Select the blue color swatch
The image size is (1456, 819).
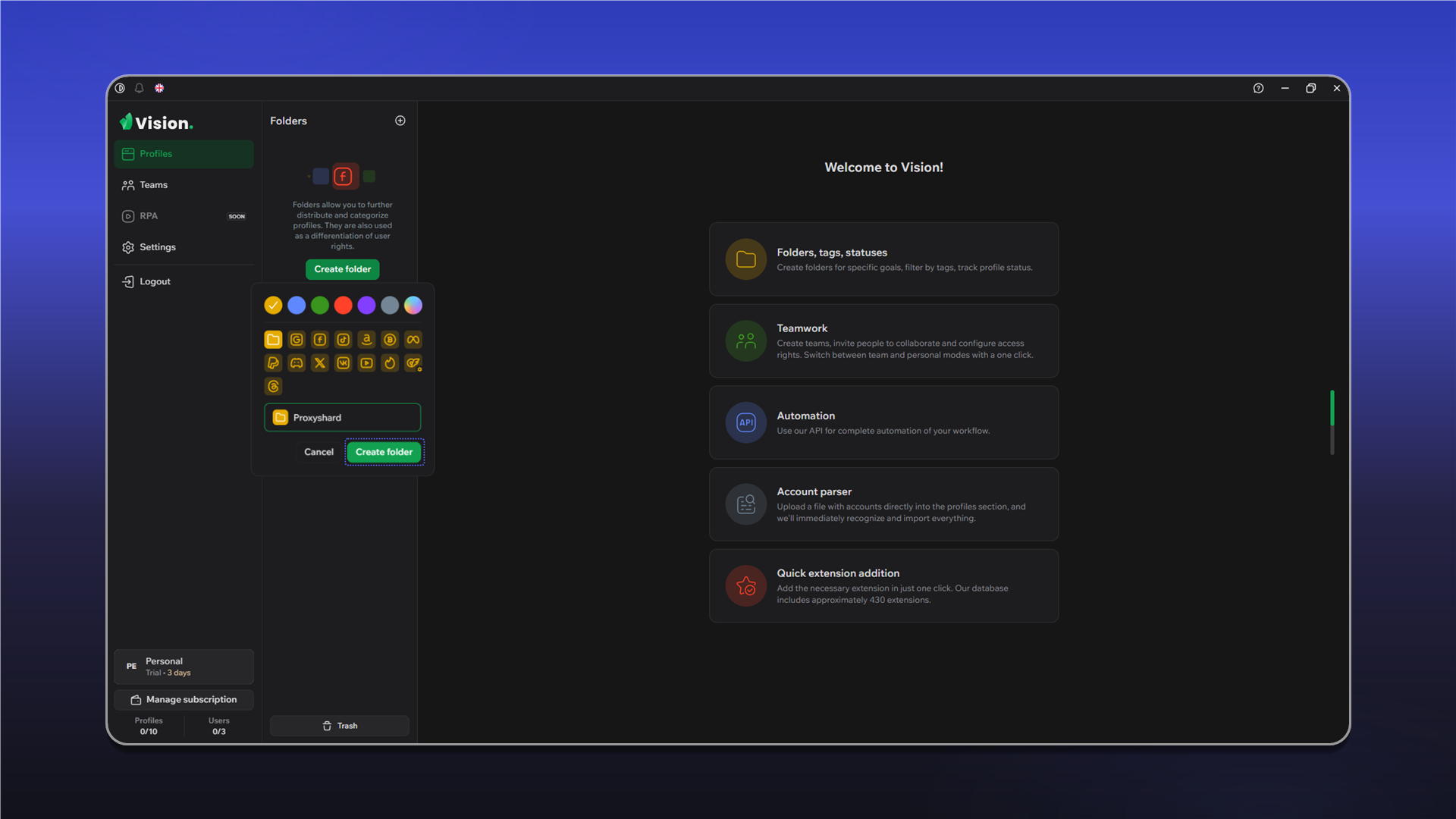pyautogui.click(x=297, y=305)
